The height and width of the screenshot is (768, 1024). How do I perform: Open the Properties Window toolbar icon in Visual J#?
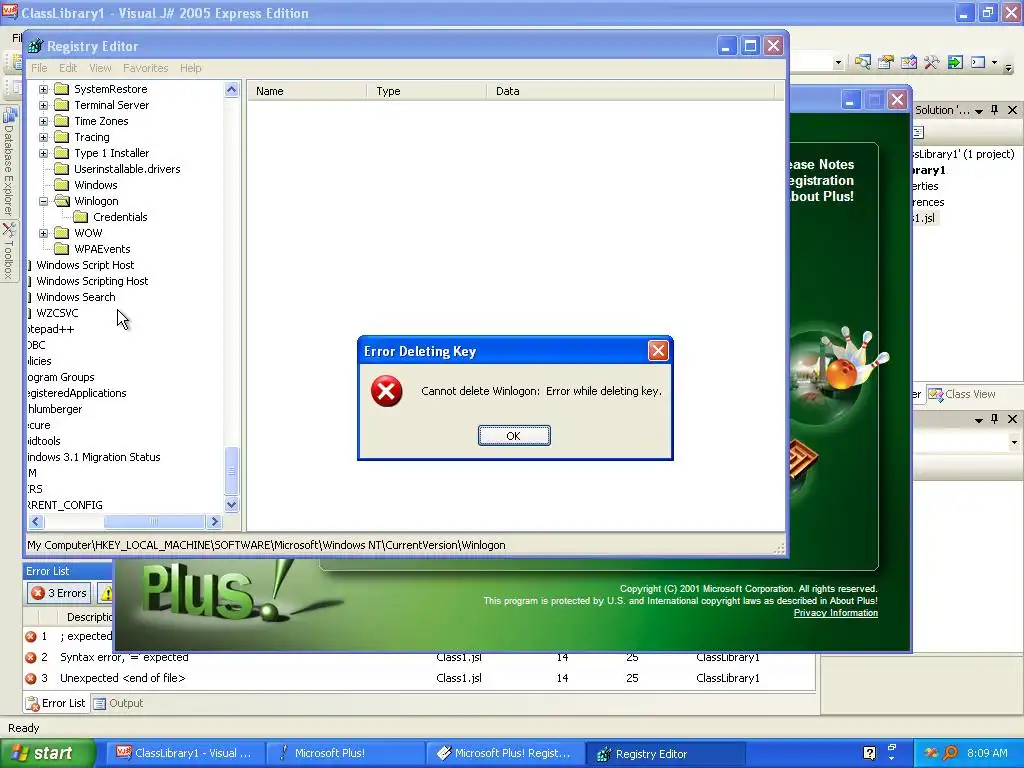tap(886, 62)
